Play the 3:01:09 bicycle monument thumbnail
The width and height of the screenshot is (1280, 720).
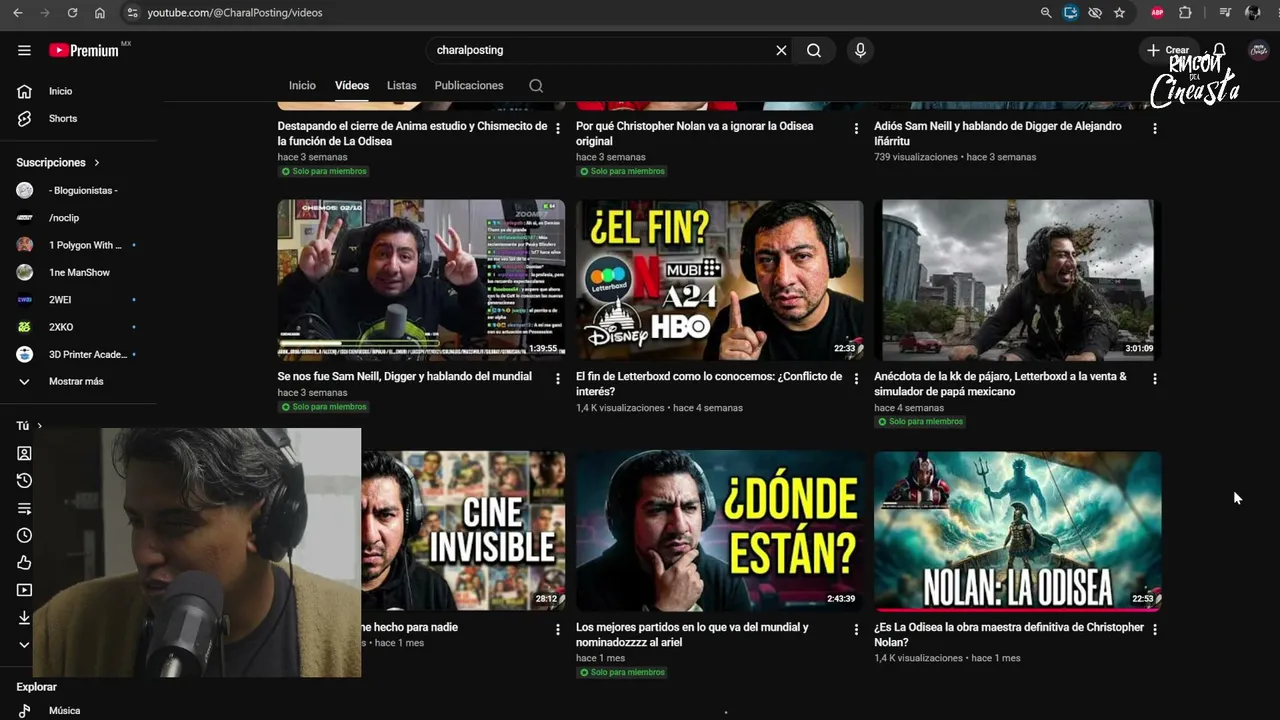tap(1018, 280)
